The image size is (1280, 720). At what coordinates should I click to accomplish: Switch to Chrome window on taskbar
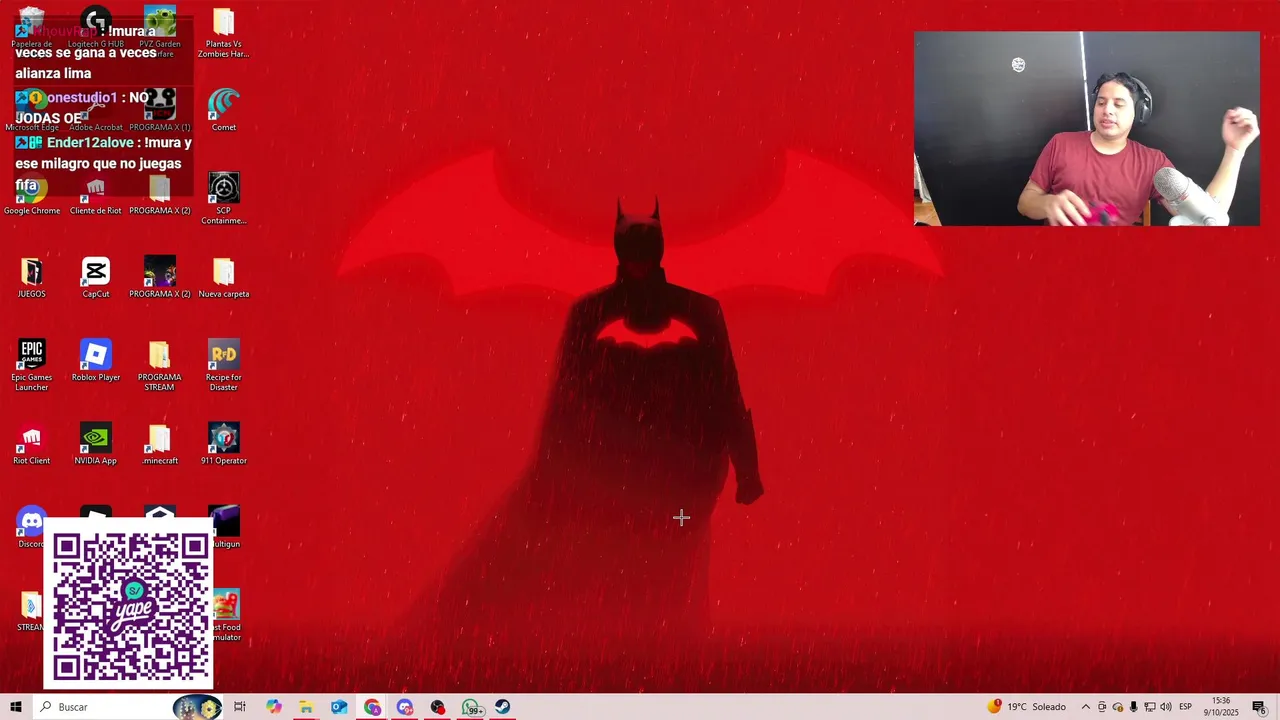point(372,707)
